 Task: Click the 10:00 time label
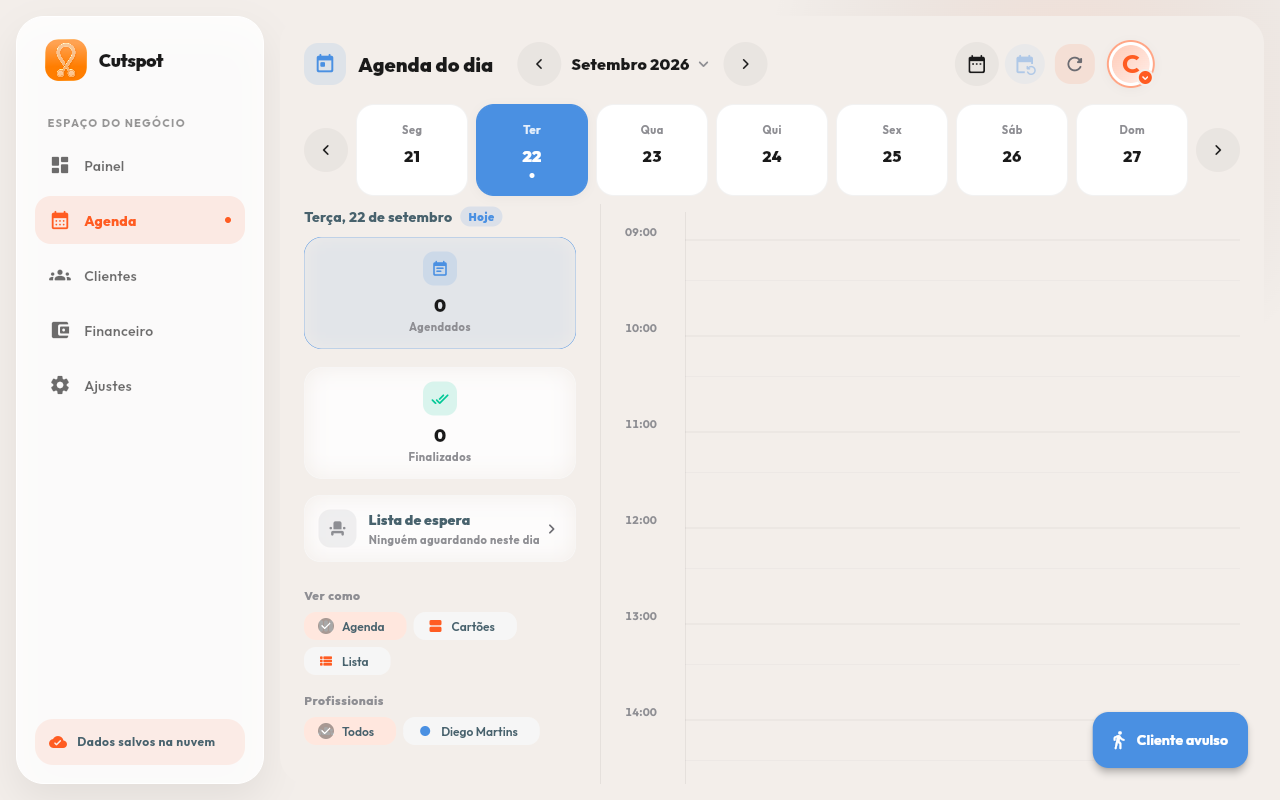pos(641,328)
